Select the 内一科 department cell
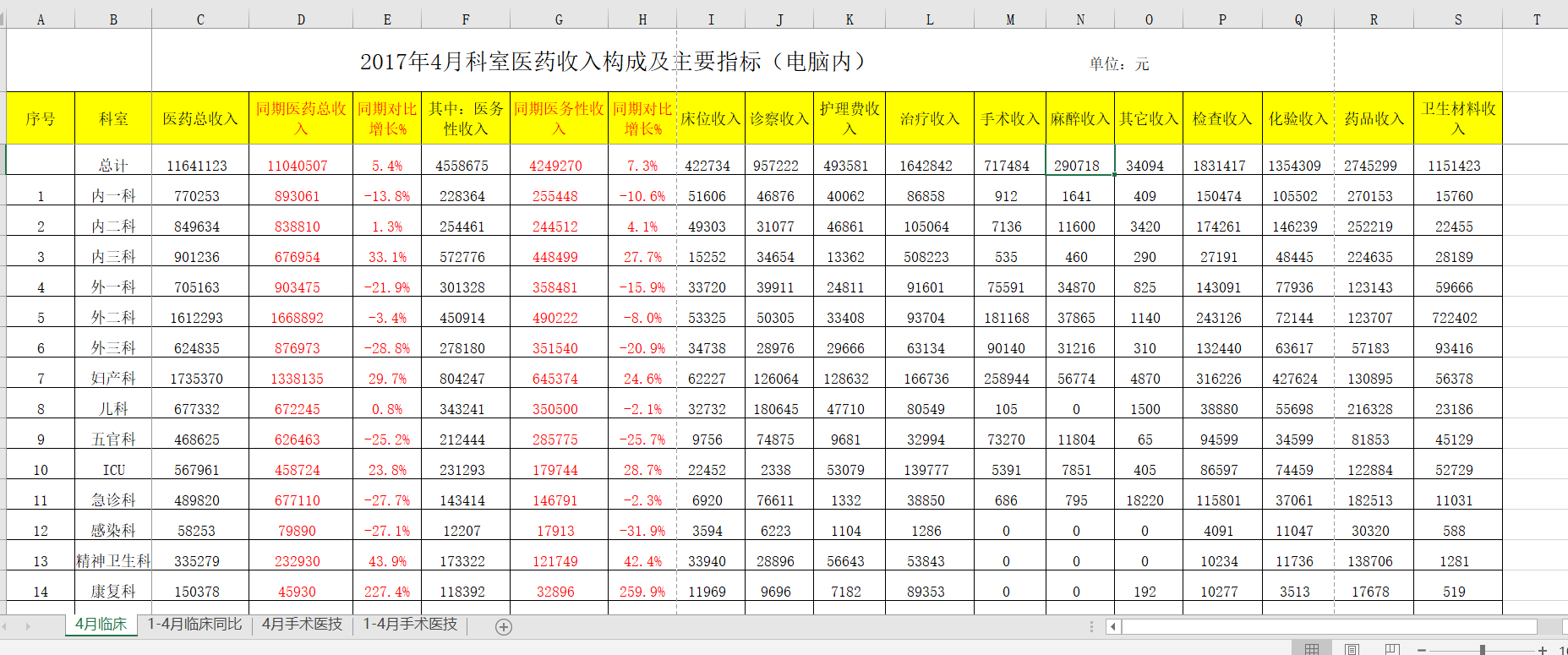1568x655 pixels. coord(113,190)
